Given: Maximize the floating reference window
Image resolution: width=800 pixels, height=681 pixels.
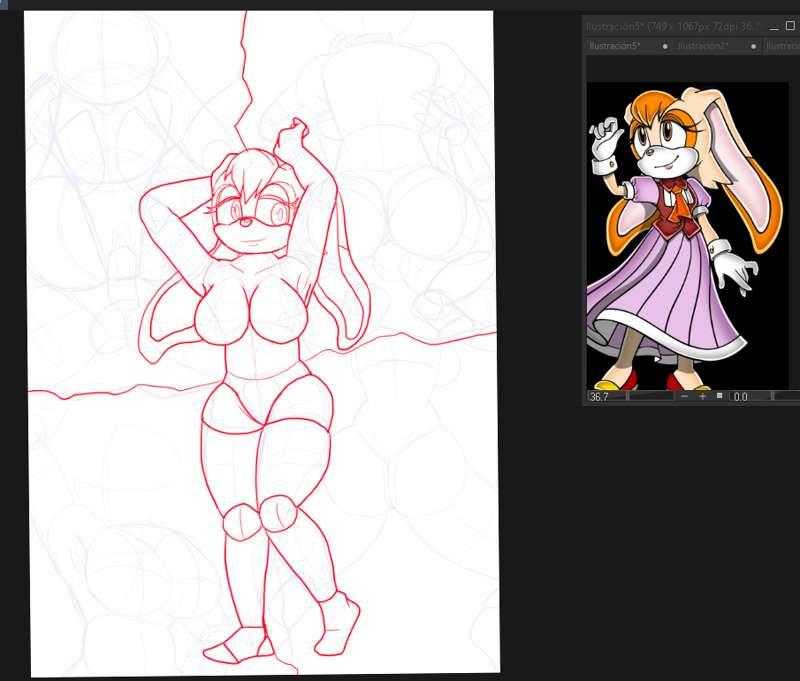Looking at the screenshot, I should point(791,26).
